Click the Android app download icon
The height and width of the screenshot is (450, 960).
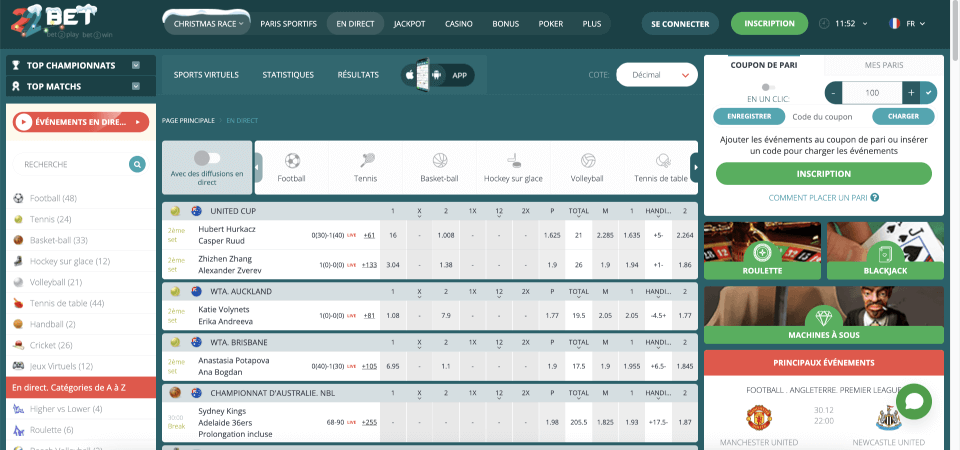pyautogui.click(x=437, y=75)
